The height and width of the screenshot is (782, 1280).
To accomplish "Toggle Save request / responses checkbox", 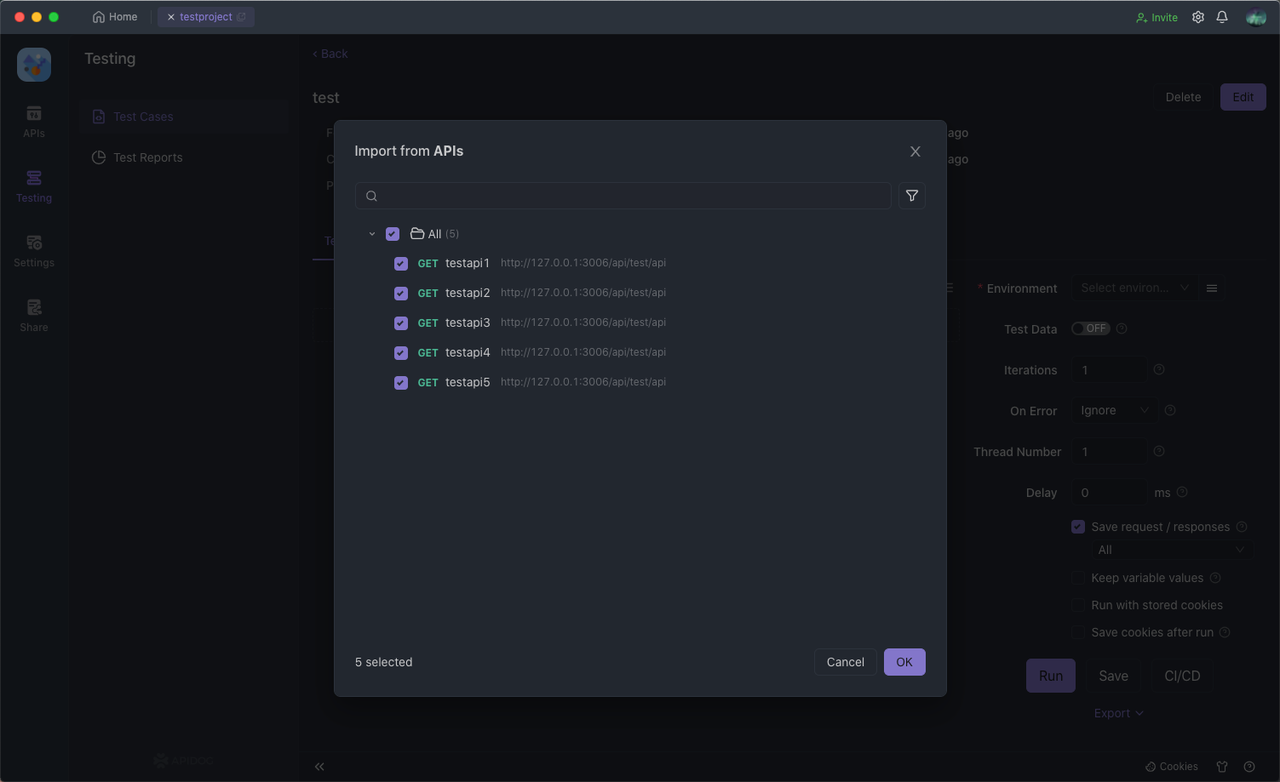I will [1078, 527].
